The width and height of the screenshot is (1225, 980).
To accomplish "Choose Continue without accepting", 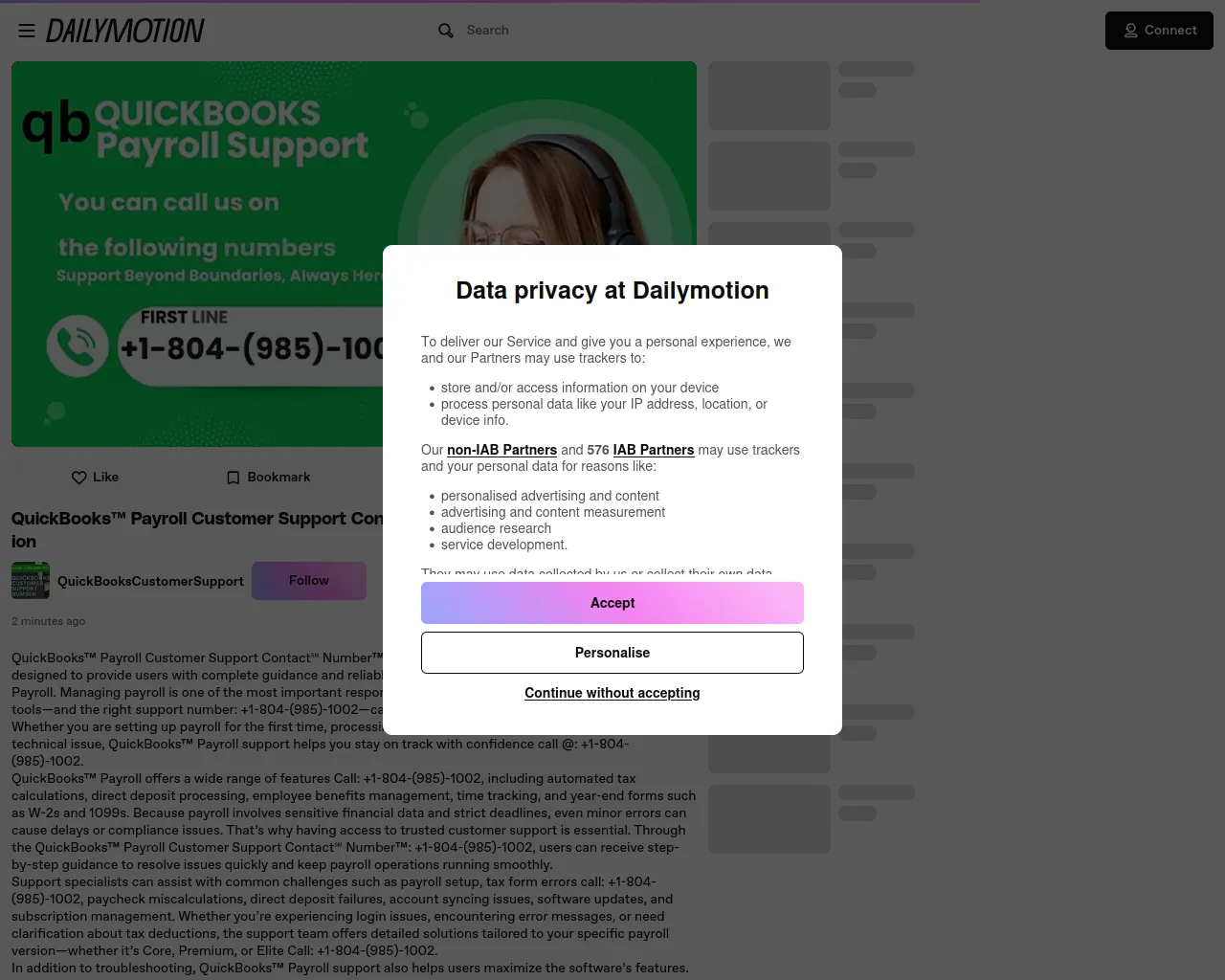I will (612, 693).
